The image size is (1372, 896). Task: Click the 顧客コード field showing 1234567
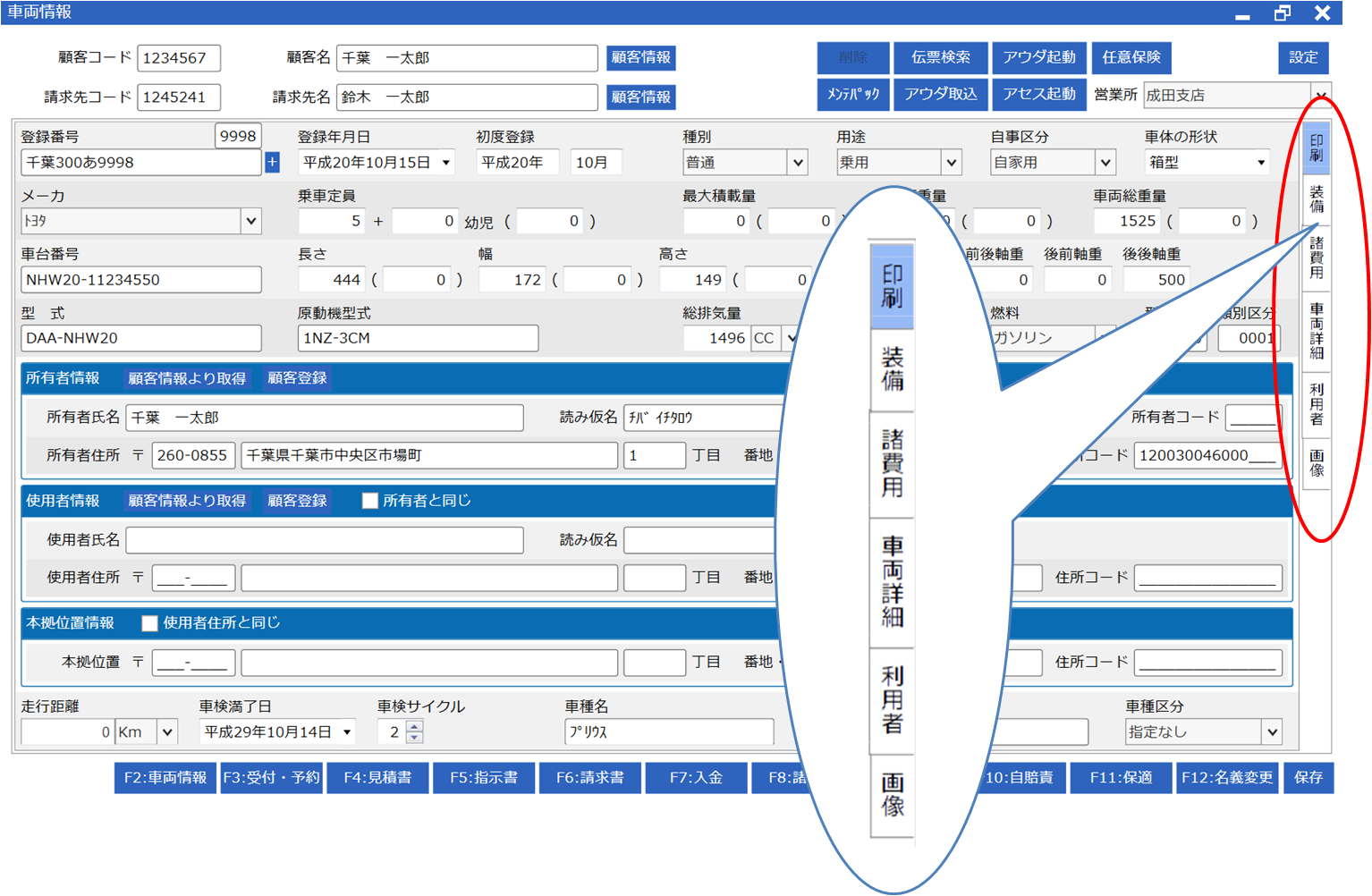coord(179,58)
